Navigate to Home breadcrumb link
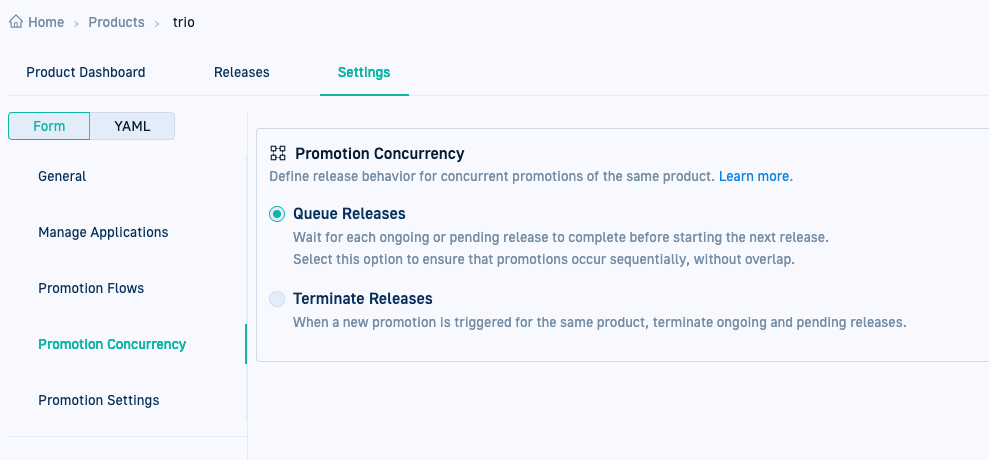Screen dimensions: 989x460 pyautogui.click(x=46, y=22)
